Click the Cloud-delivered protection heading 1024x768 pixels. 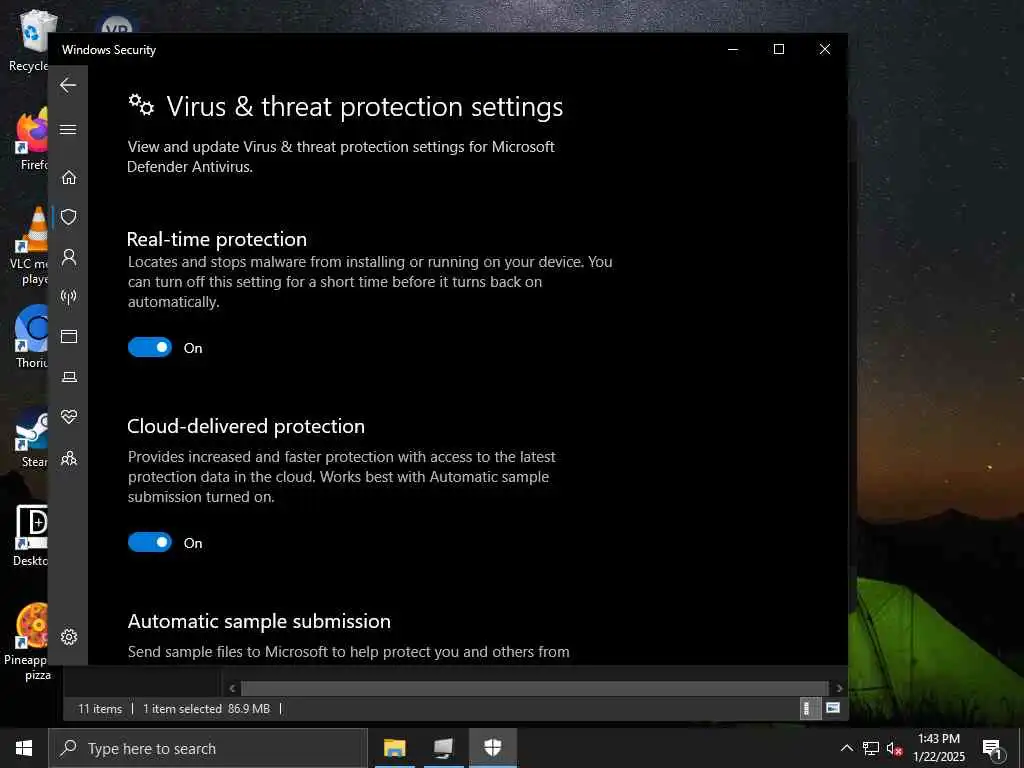click(x=246, y=426)
